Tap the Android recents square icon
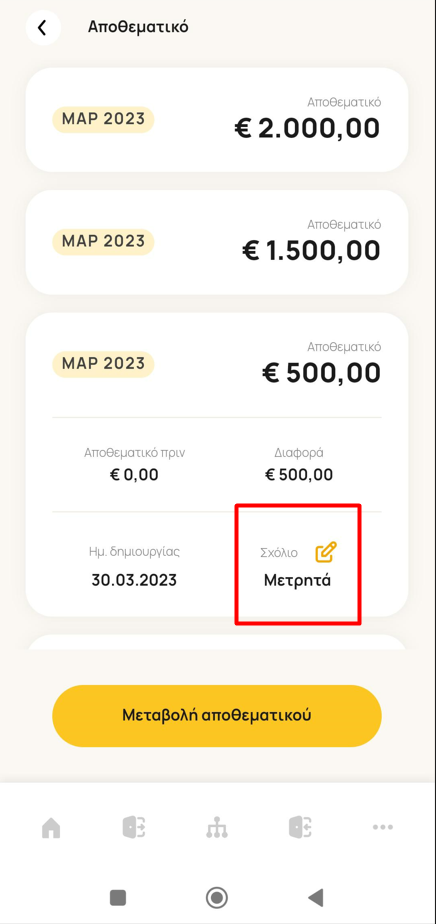Screen dimensions: 436x924 click(118, 897)
